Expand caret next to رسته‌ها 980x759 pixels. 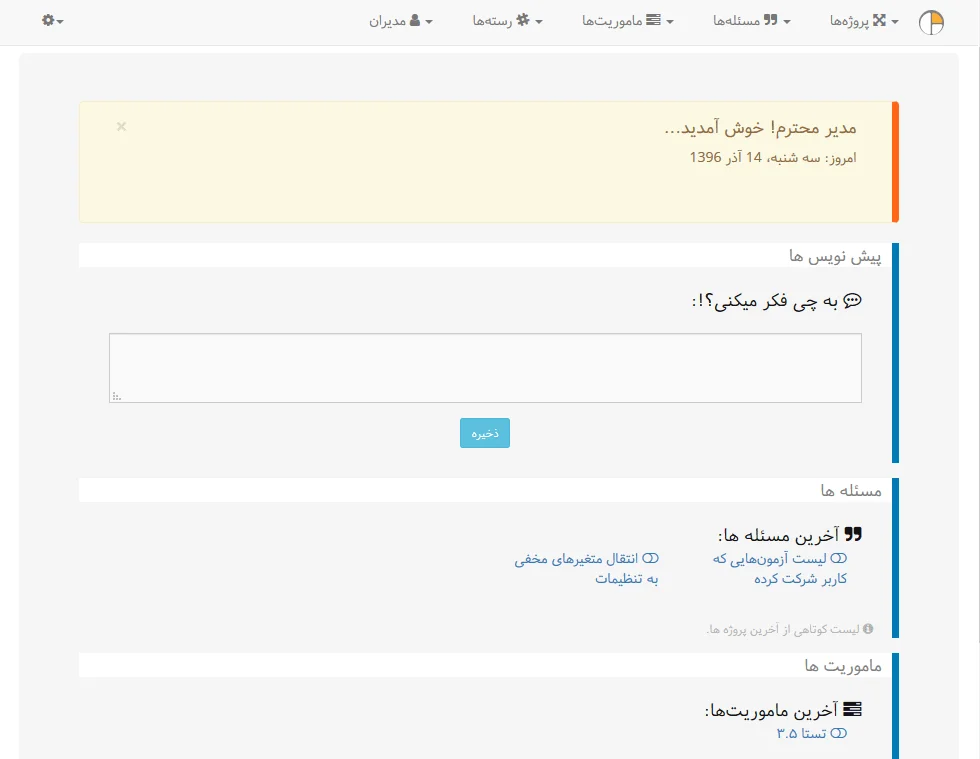pyautogui.click(x=539, y=22)
